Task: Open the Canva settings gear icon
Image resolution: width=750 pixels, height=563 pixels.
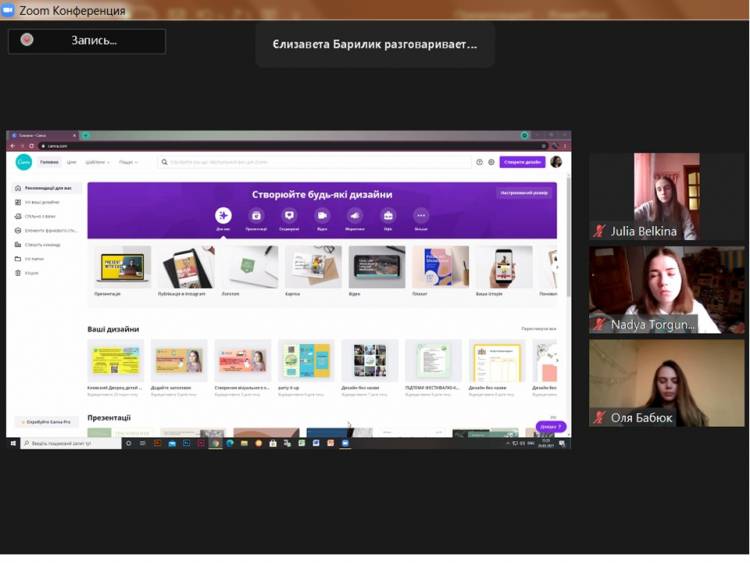Action: [491, 162]
